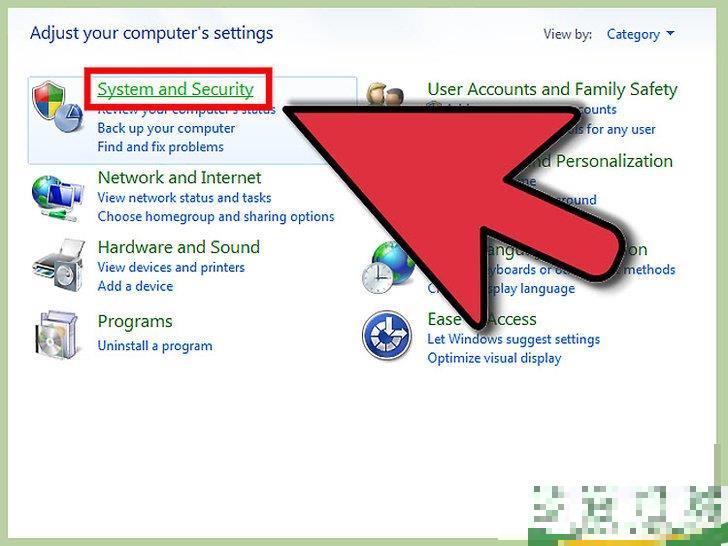Select Add a device link
Image resolution: width=728 pixels, height=546 pixels.
tap(135, 286)
